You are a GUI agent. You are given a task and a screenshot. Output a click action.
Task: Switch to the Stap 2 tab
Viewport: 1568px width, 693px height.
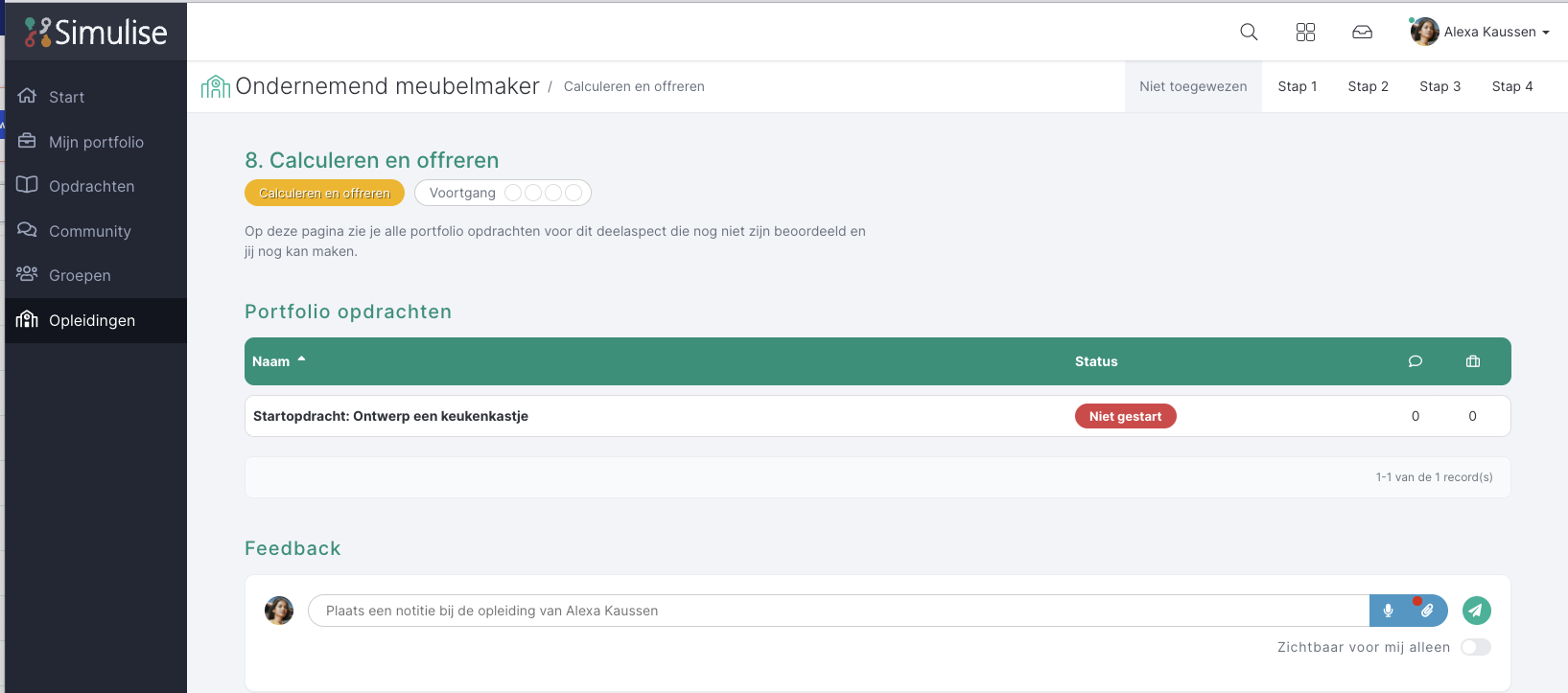[x=1369, y=86]
